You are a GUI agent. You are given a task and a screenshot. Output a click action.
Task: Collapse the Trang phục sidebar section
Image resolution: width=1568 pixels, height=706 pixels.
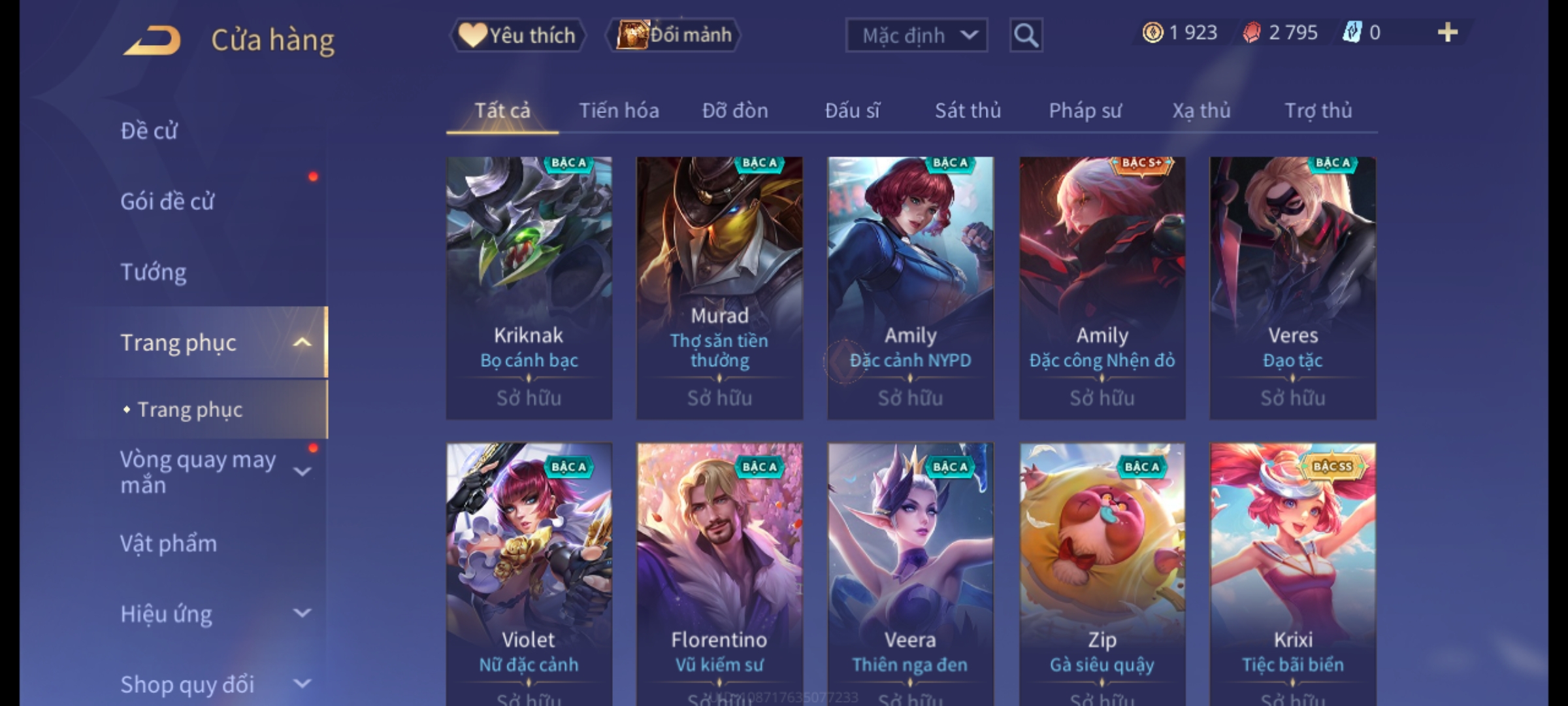click(x=302, y=343)
